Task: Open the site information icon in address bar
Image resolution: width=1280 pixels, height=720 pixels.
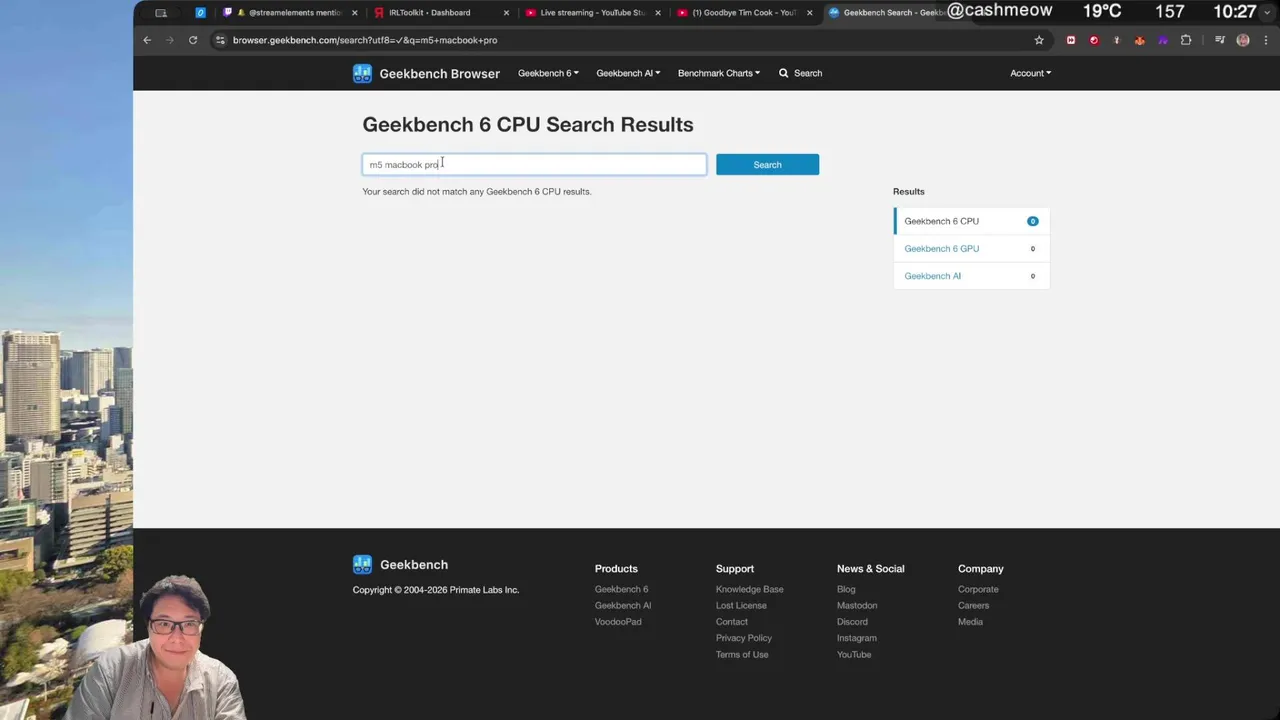Action: (x=220, y=40)
